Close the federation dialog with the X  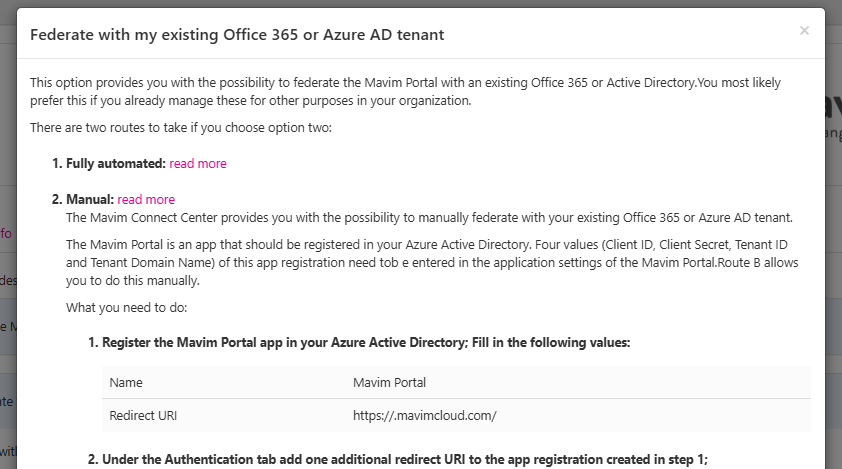[x=804, y=31]
